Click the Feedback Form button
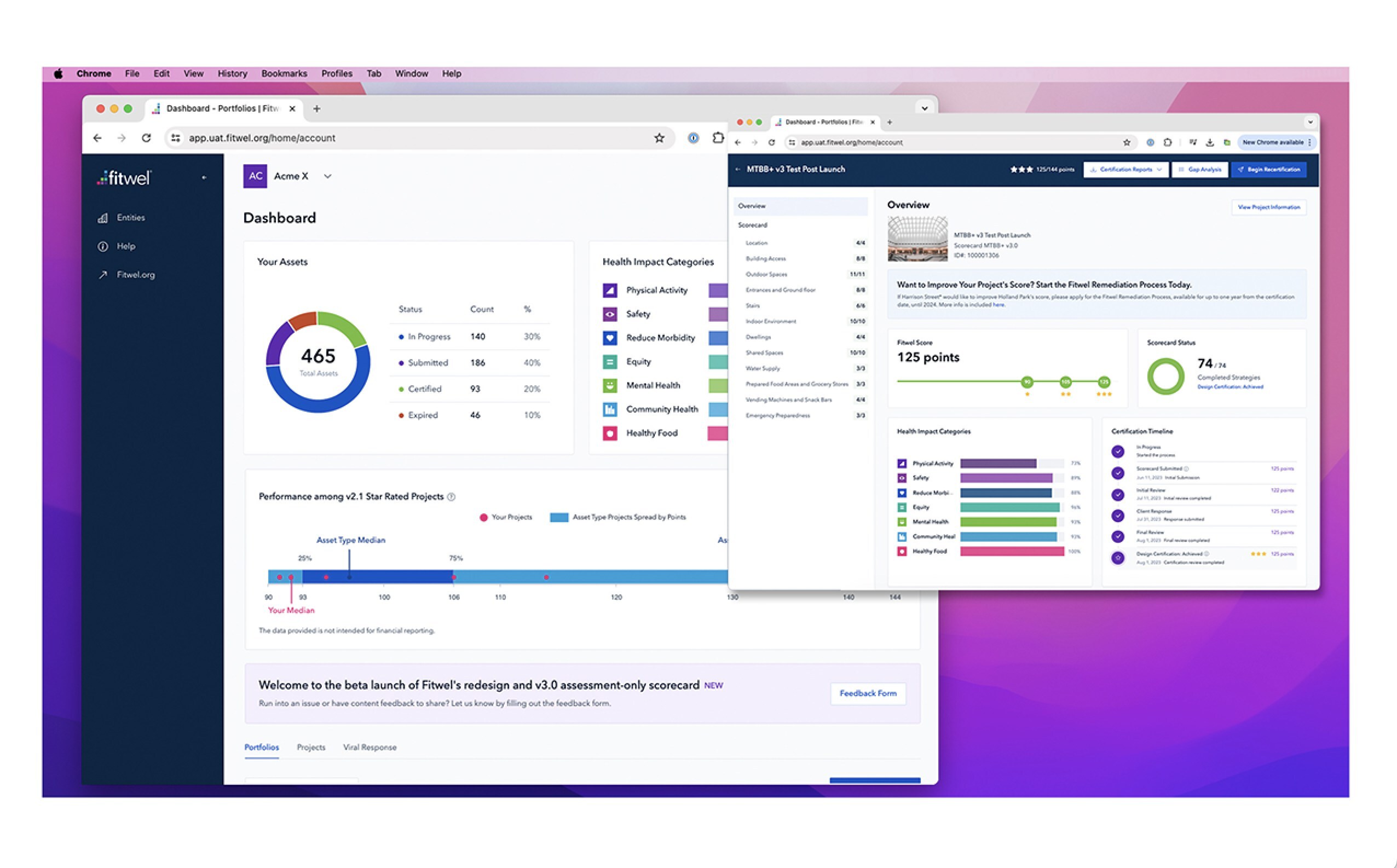1397x868 pixels. (x=868, y=693)
